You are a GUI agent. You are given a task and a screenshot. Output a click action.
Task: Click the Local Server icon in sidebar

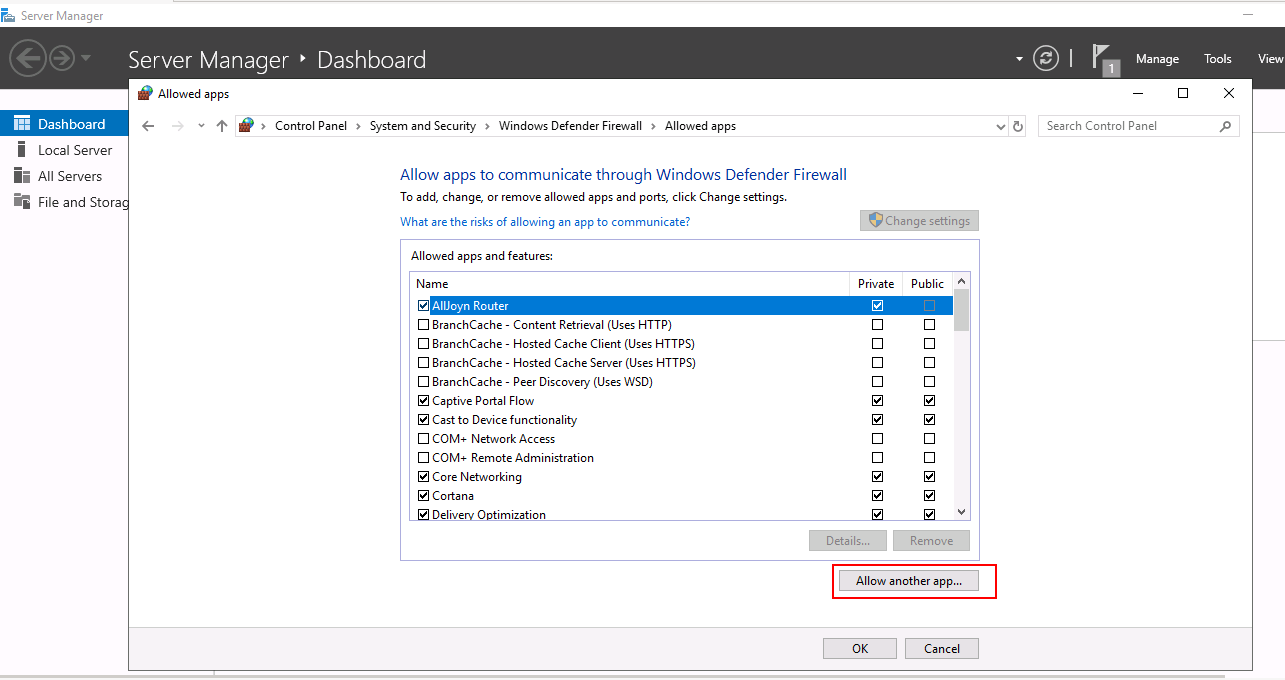pos(22,150)
